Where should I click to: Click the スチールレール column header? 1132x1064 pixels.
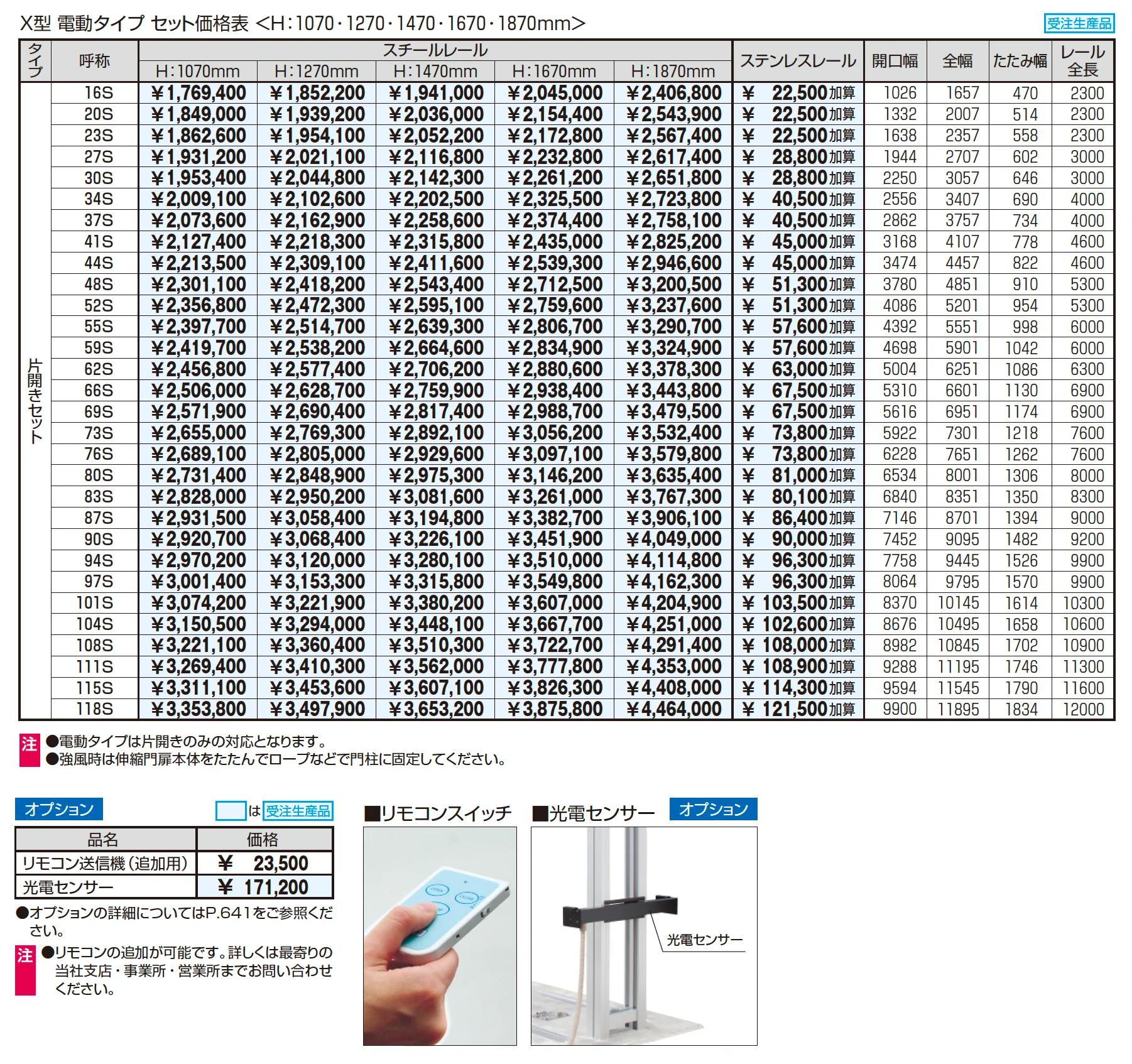pos(435,50)
